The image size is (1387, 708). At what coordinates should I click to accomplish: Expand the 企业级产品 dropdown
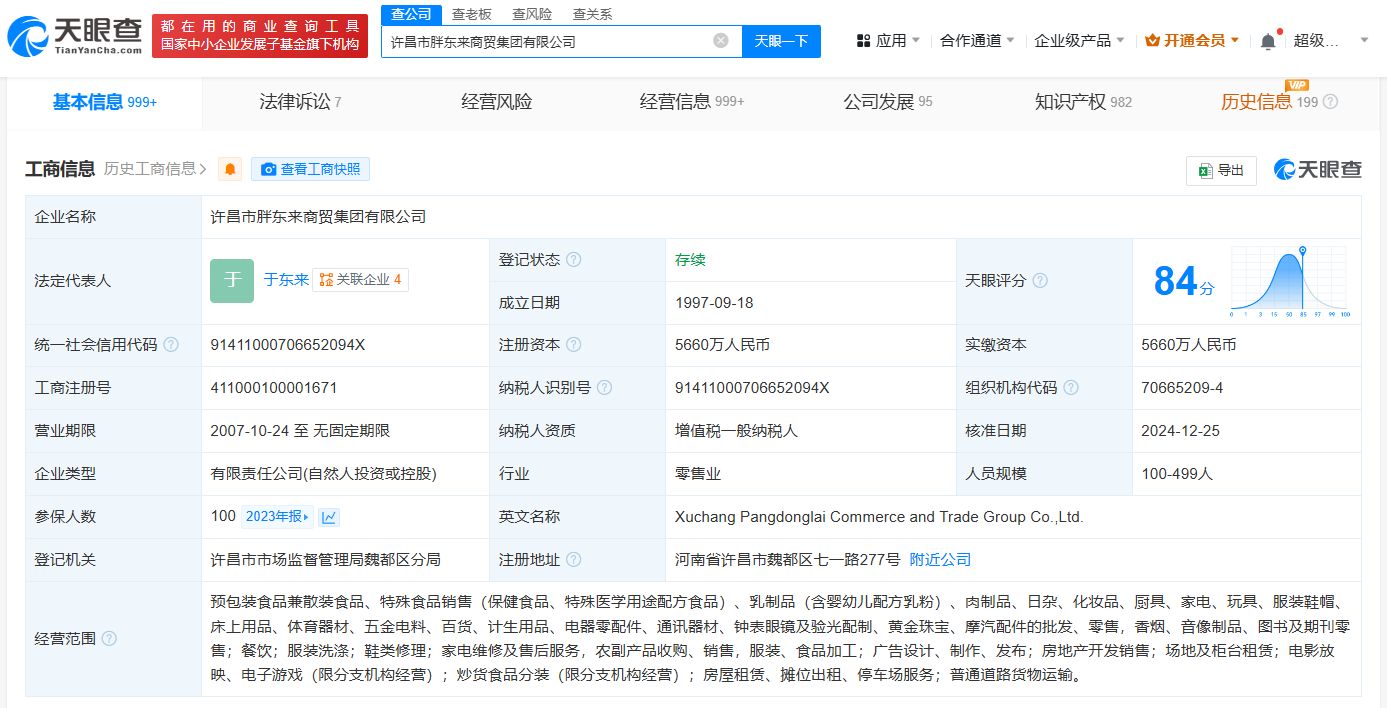pos(1079,41)
